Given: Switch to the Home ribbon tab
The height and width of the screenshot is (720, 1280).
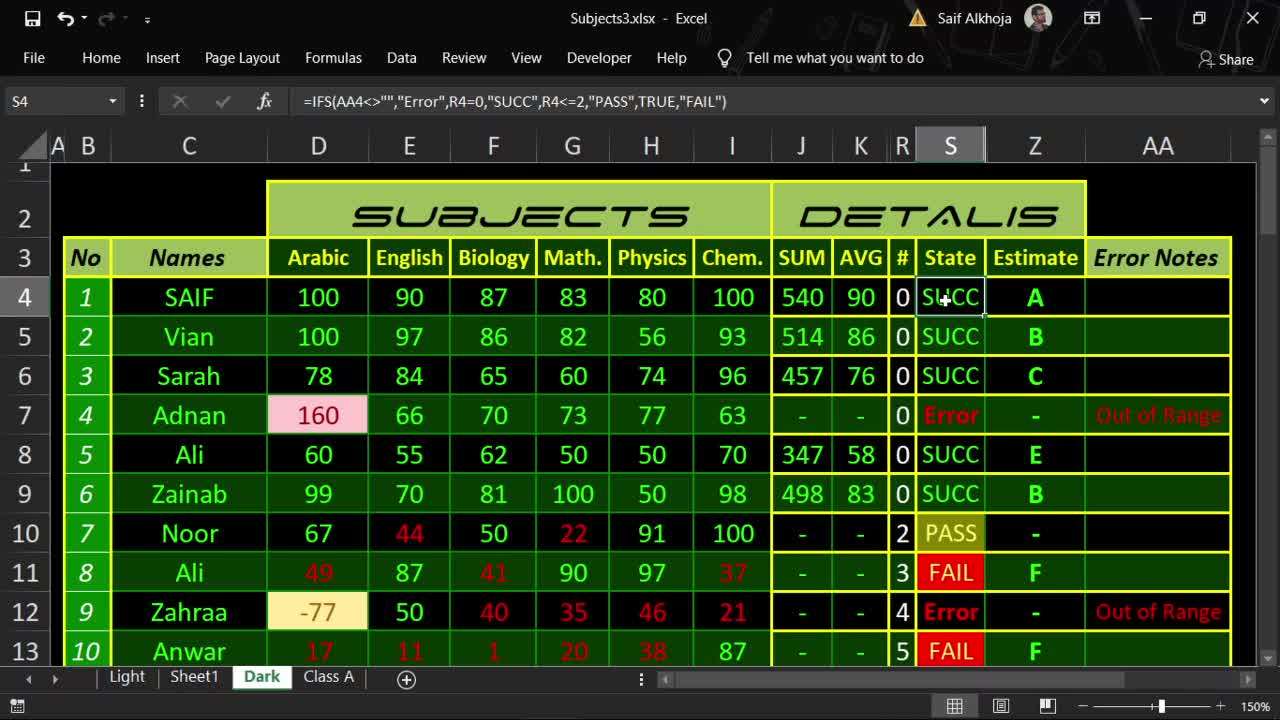Looking at the screenshot, I should click(x=101, y=58).
